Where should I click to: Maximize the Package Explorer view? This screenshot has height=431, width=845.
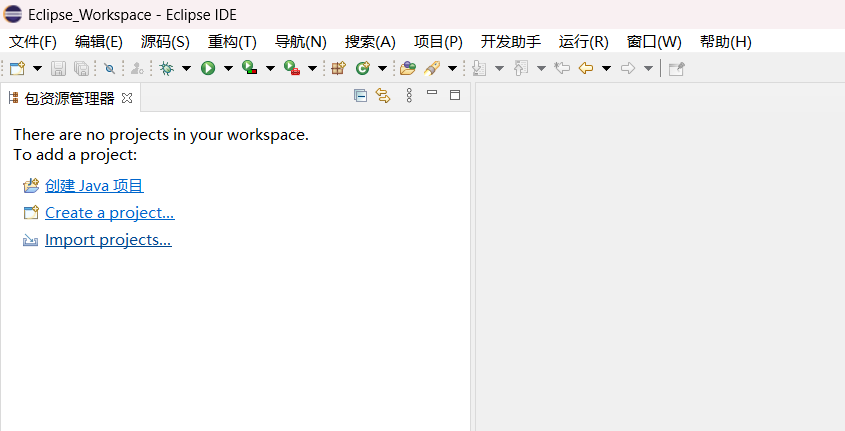coord(455,95)
